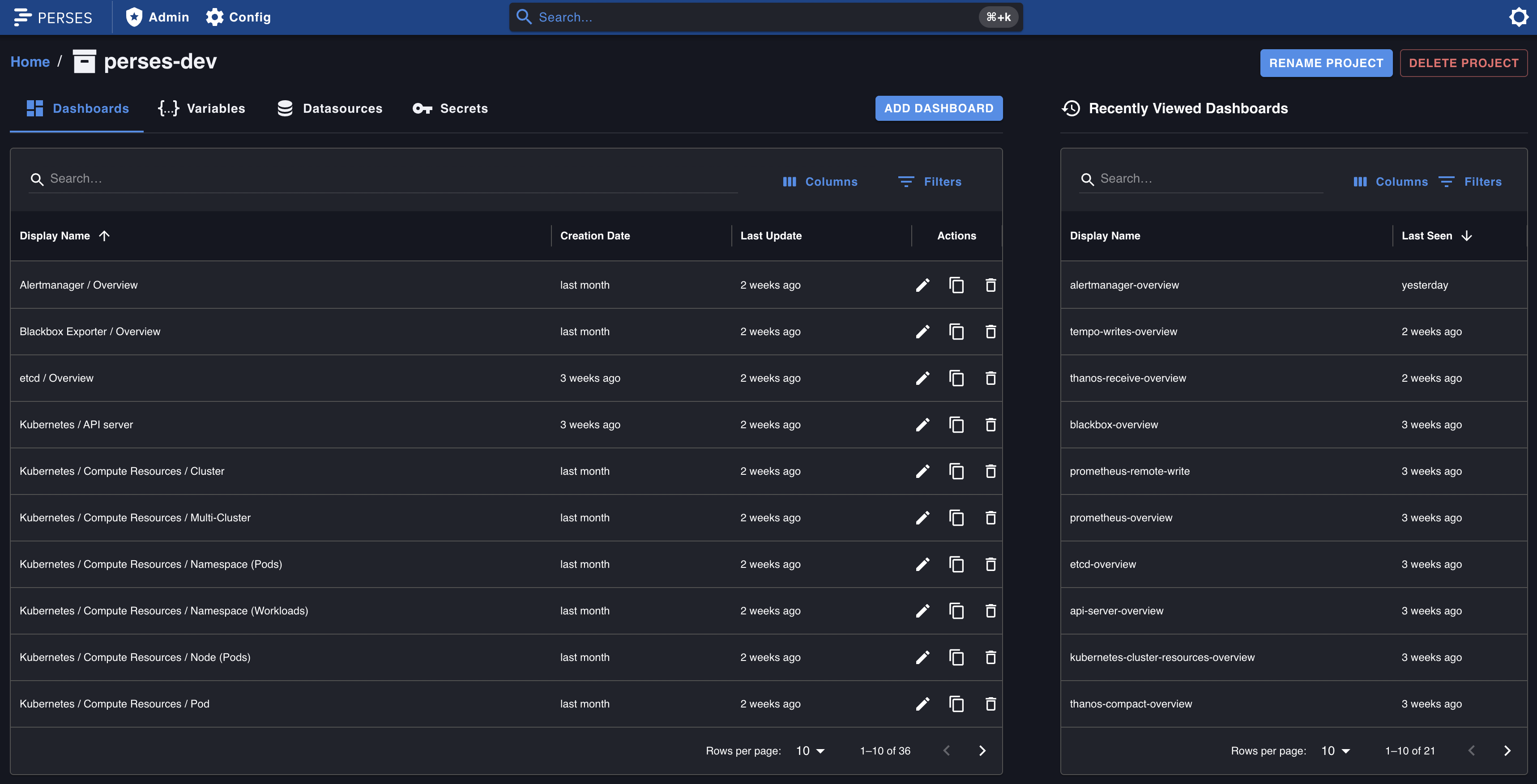Switch to the Datasources tab

tap(329, 108)
